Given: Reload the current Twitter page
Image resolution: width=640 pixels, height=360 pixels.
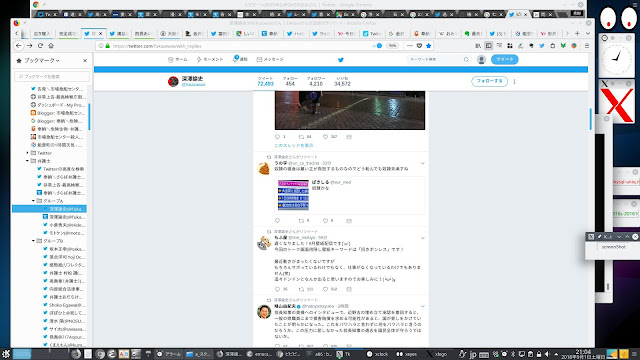Looking at the screenshot, I should (x=40, y=46).
